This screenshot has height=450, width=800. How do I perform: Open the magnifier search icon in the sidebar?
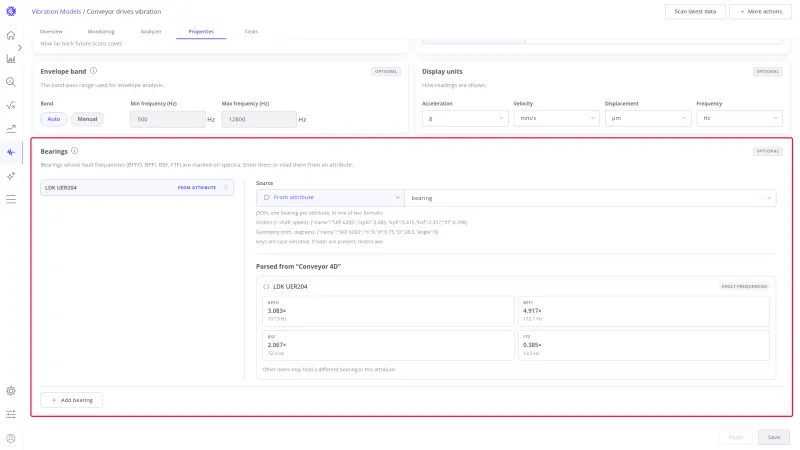(x=11, y=82)
